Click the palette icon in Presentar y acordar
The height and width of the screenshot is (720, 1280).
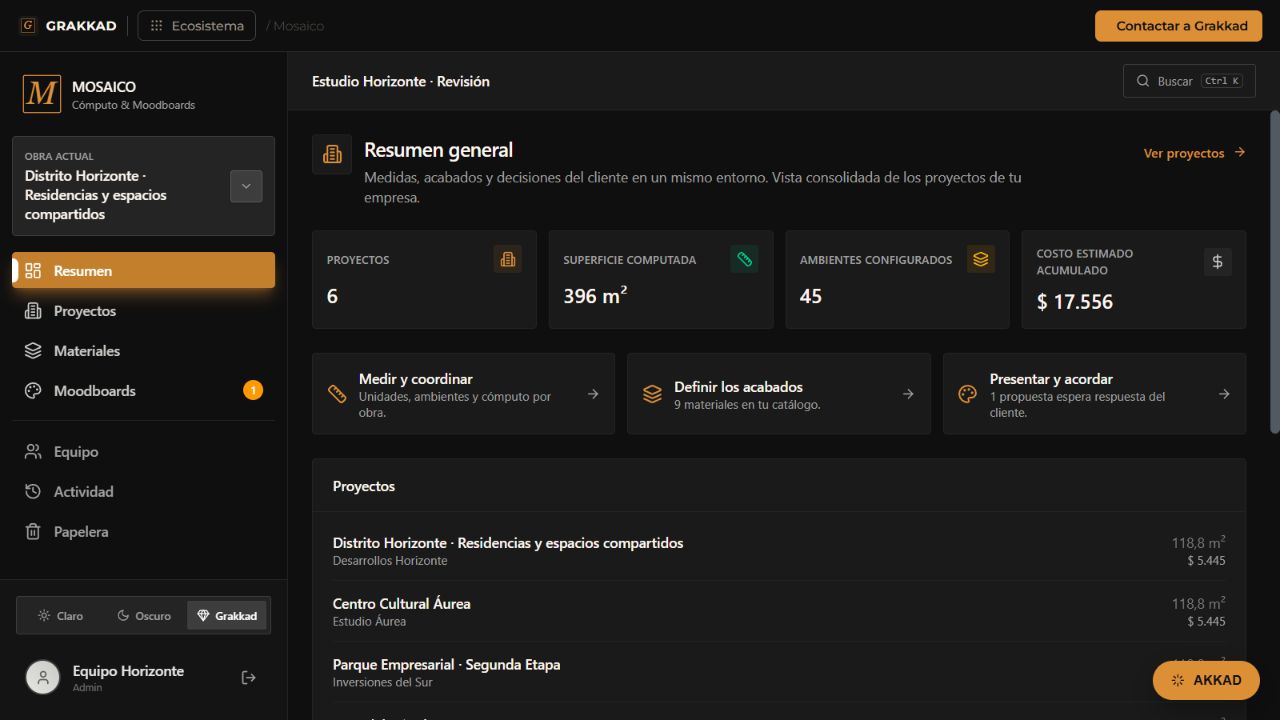[967, 394]
